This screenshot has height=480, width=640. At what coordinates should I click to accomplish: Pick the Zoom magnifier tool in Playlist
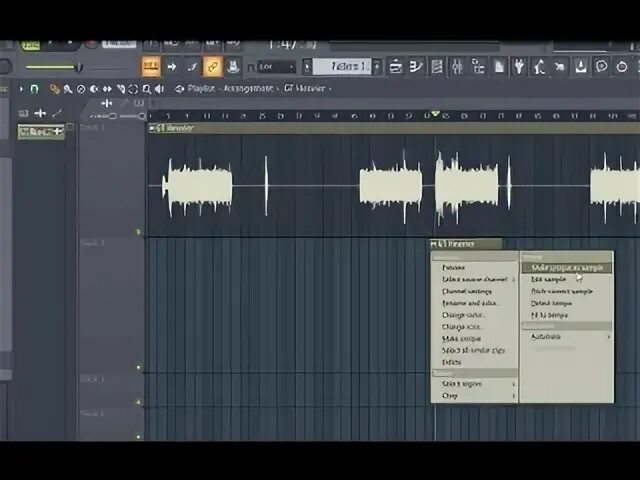(x=147, y=89)
